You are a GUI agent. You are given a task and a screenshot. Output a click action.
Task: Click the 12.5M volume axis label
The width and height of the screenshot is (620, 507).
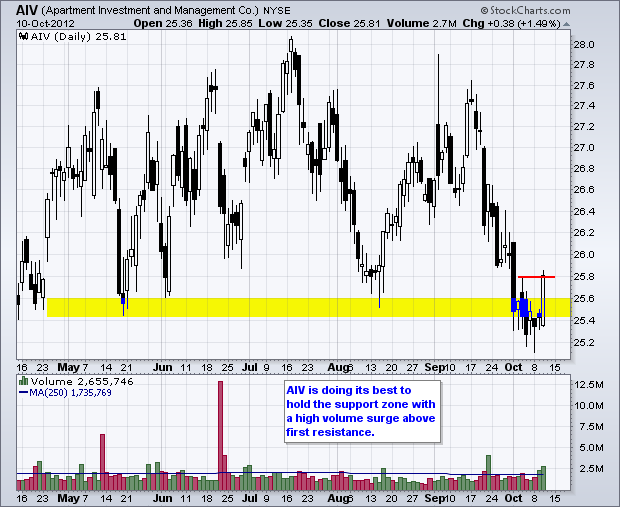588,385
